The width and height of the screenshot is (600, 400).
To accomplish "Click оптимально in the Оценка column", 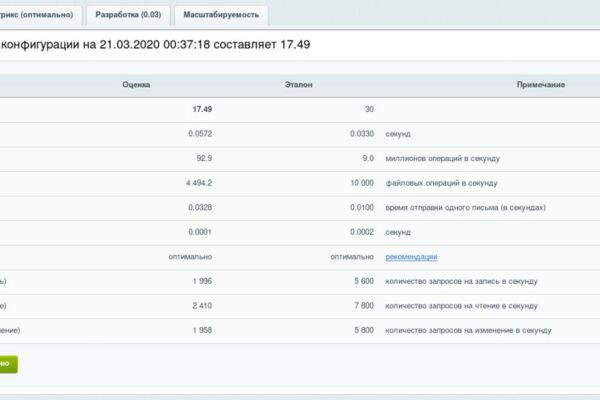I will click(x=190, y=257).
